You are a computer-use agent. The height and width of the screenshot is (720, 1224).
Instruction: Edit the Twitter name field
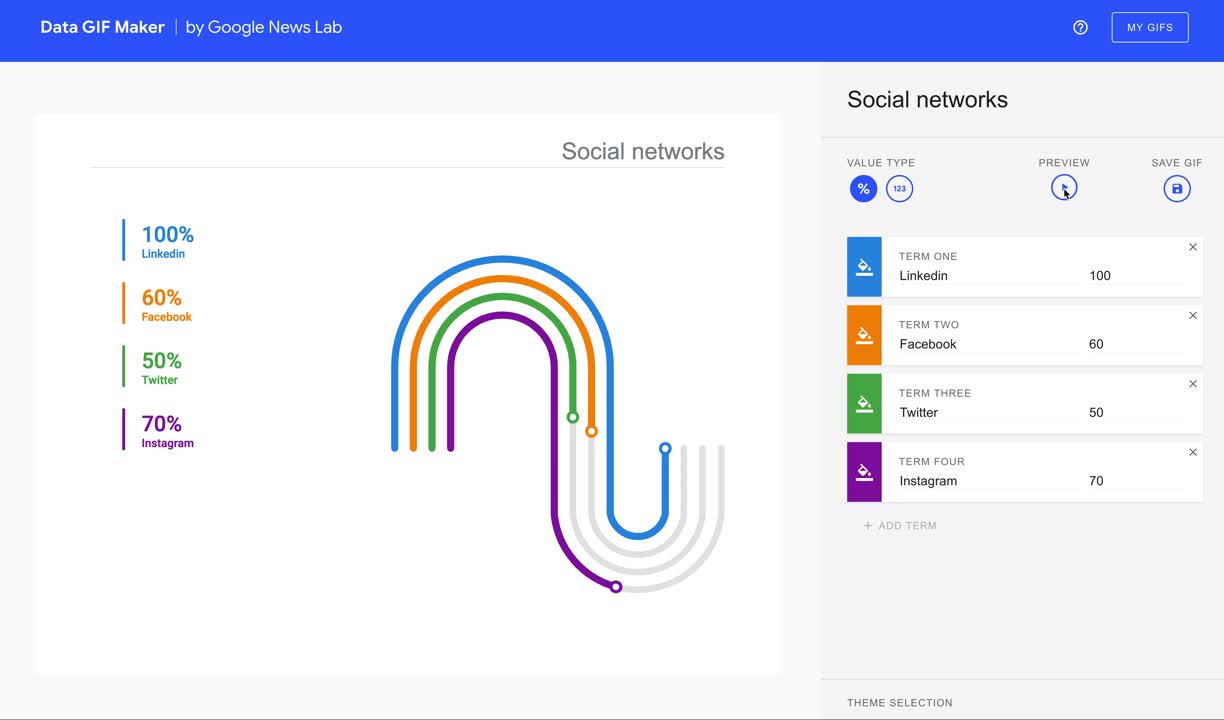[985, 413]
